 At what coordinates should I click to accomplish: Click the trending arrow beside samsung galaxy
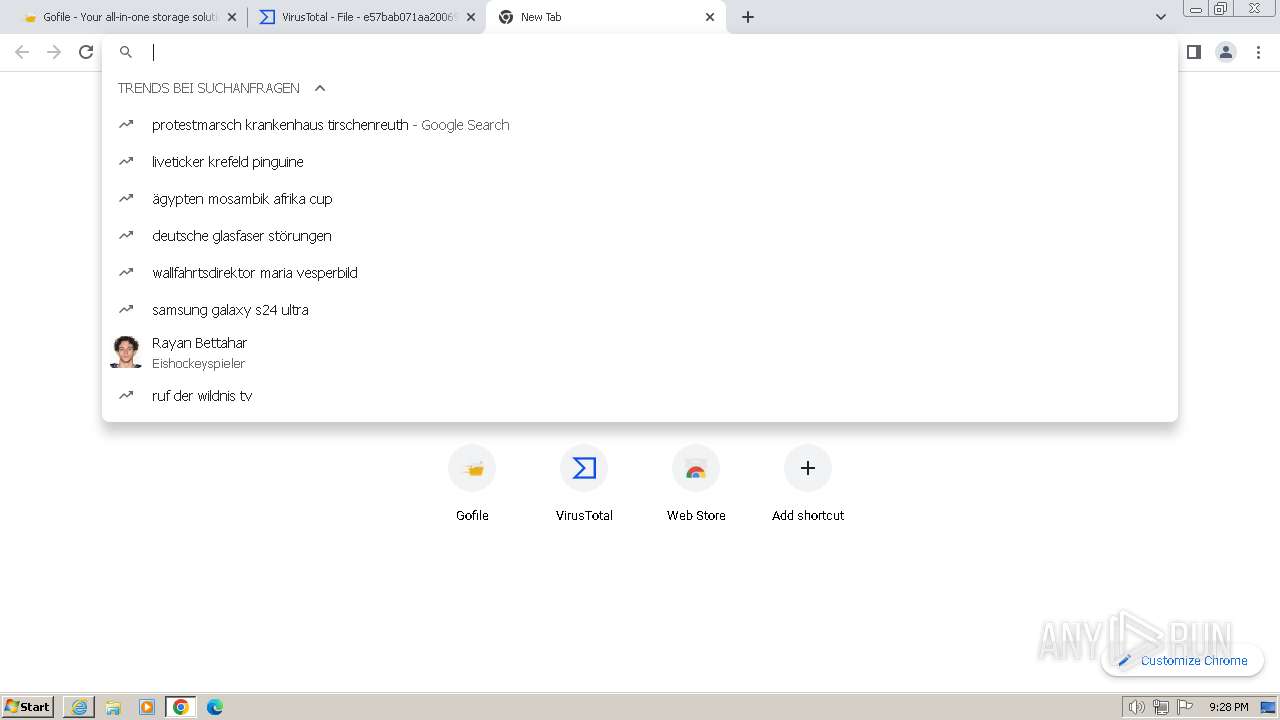coord(126,309)
